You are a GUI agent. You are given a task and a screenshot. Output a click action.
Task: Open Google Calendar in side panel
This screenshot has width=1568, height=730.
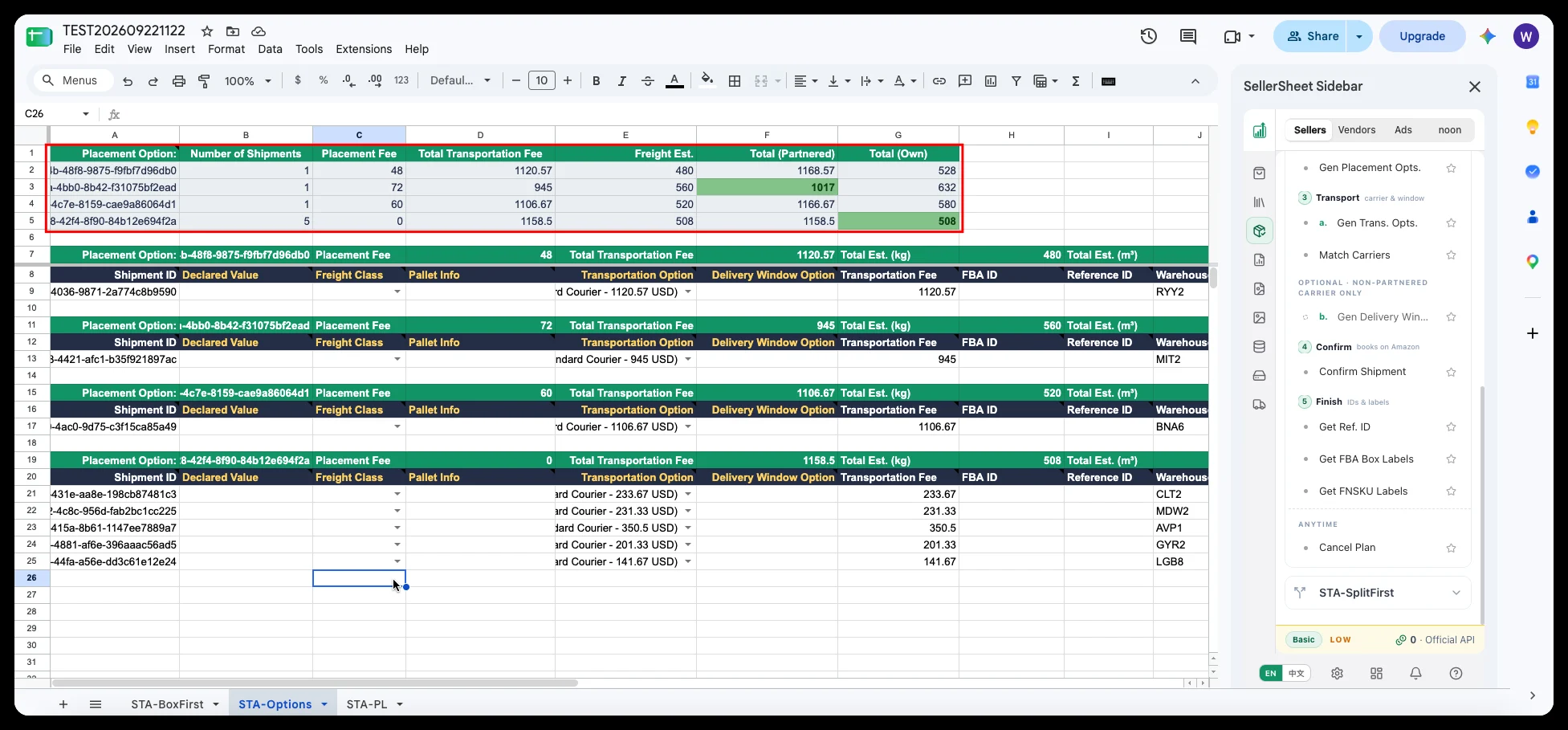1532,82
